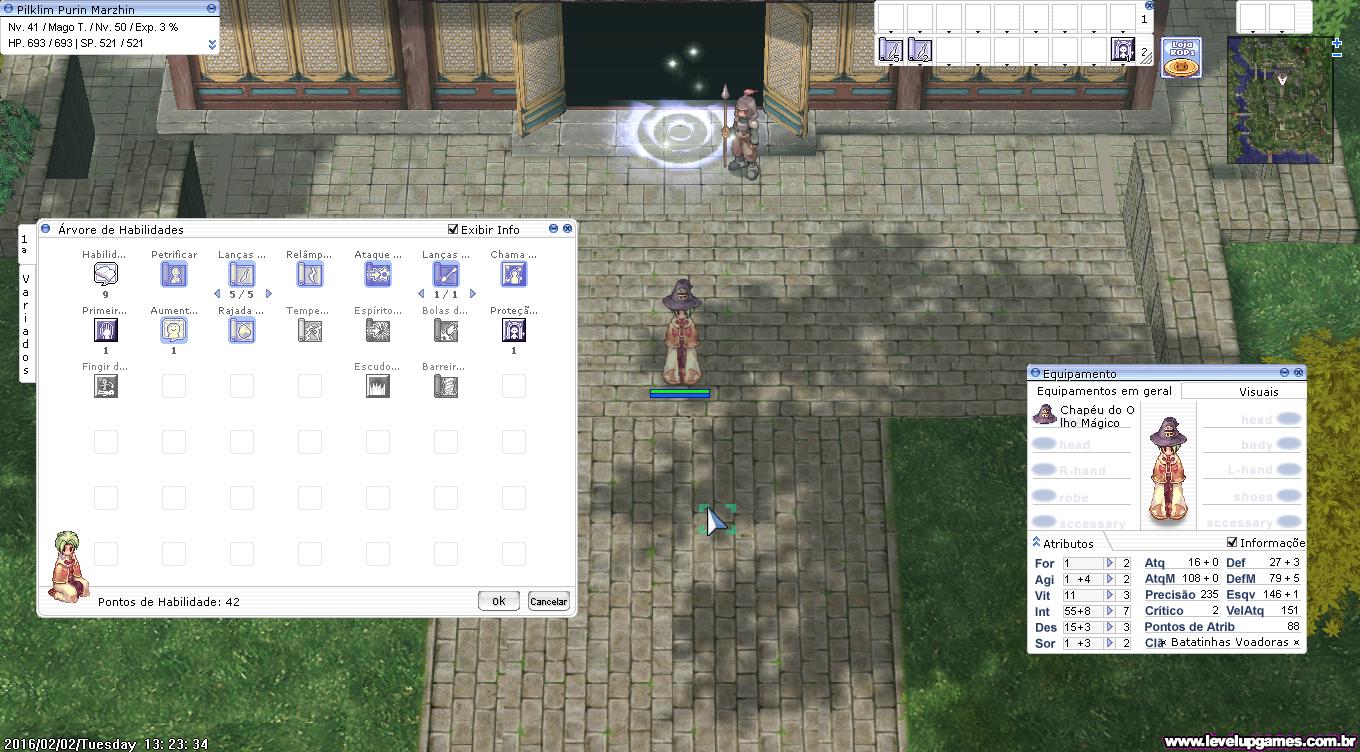
Task: Raise the Sor attribute with its arrow
Action: coord(1109,643)
